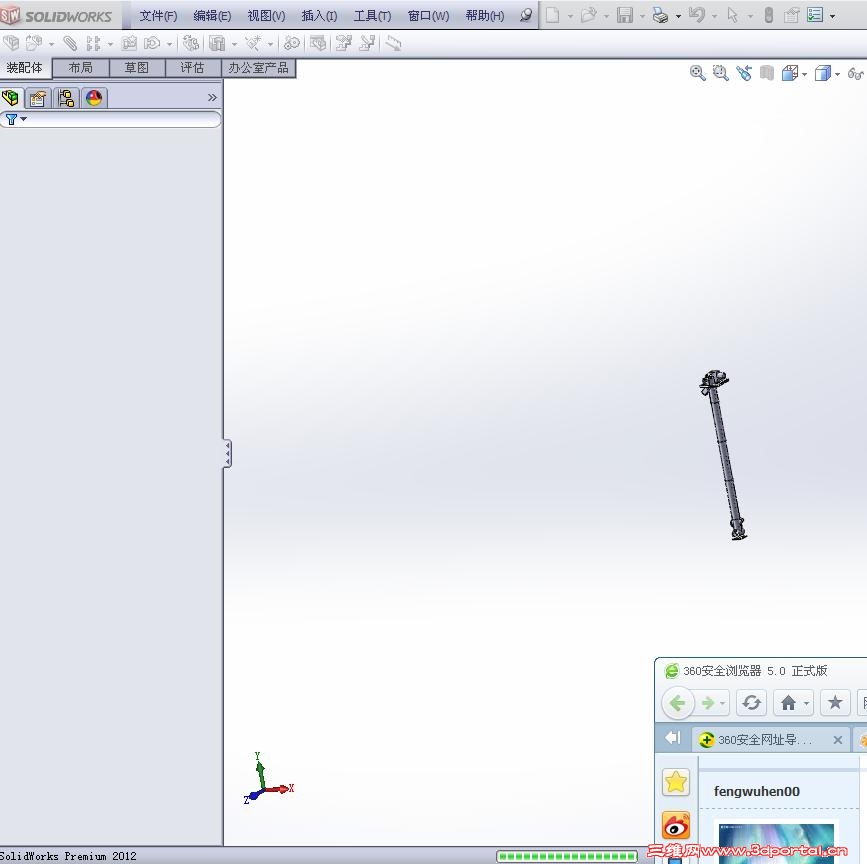Click the Show Hidden Components icon
Image resolution: width=867 pixels, height=864 pixels.
(191, 43)
